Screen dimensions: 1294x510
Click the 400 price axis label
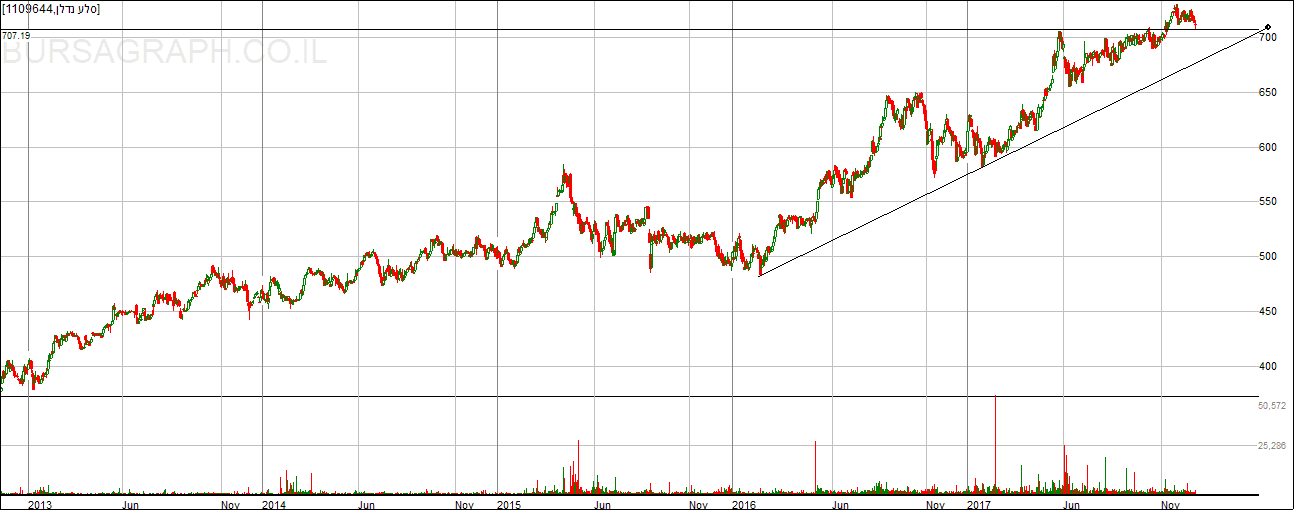click(x=1268, y=367)
